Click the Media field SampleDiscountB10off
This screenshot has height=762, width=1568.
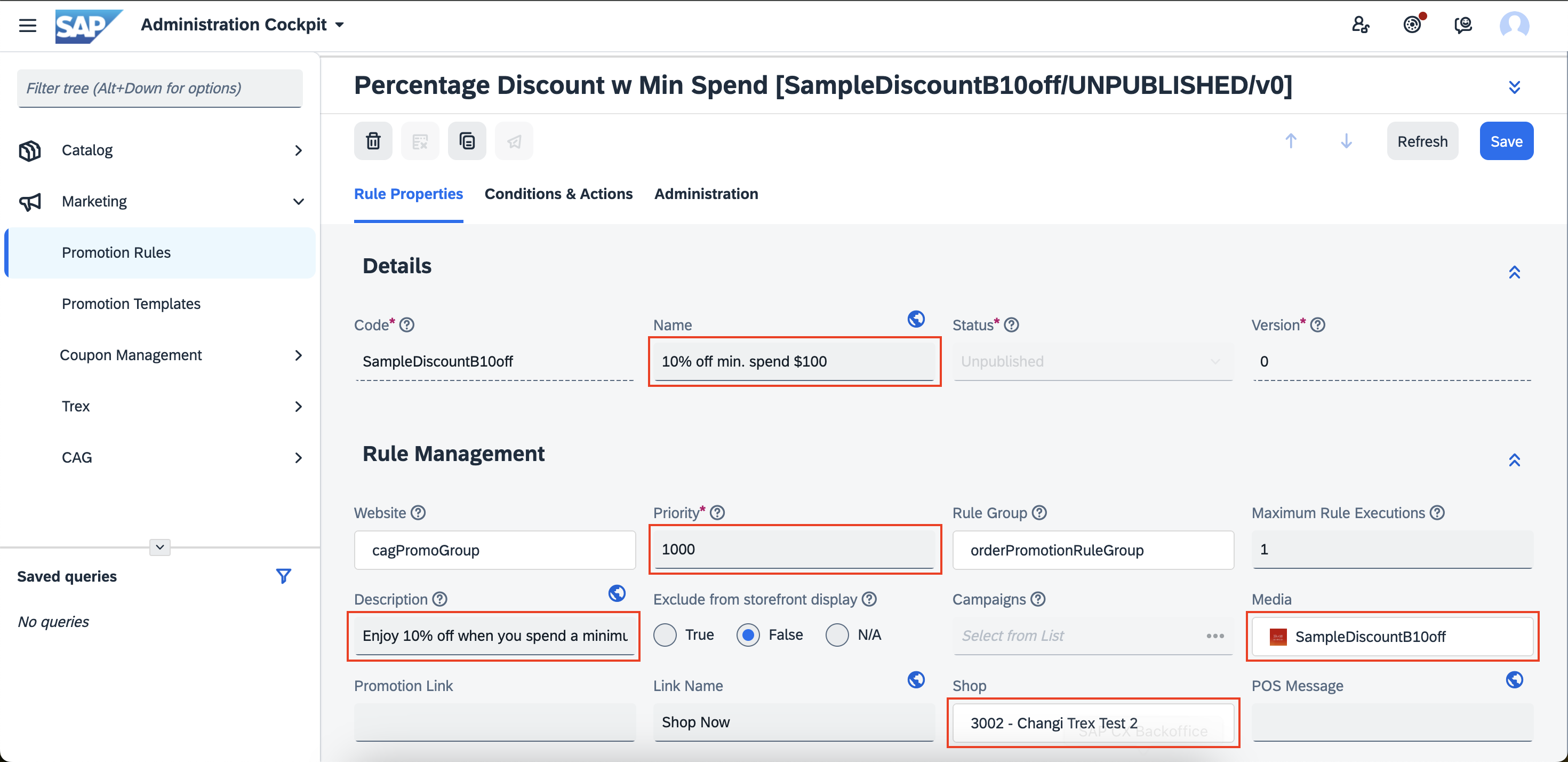[1393, 637]
